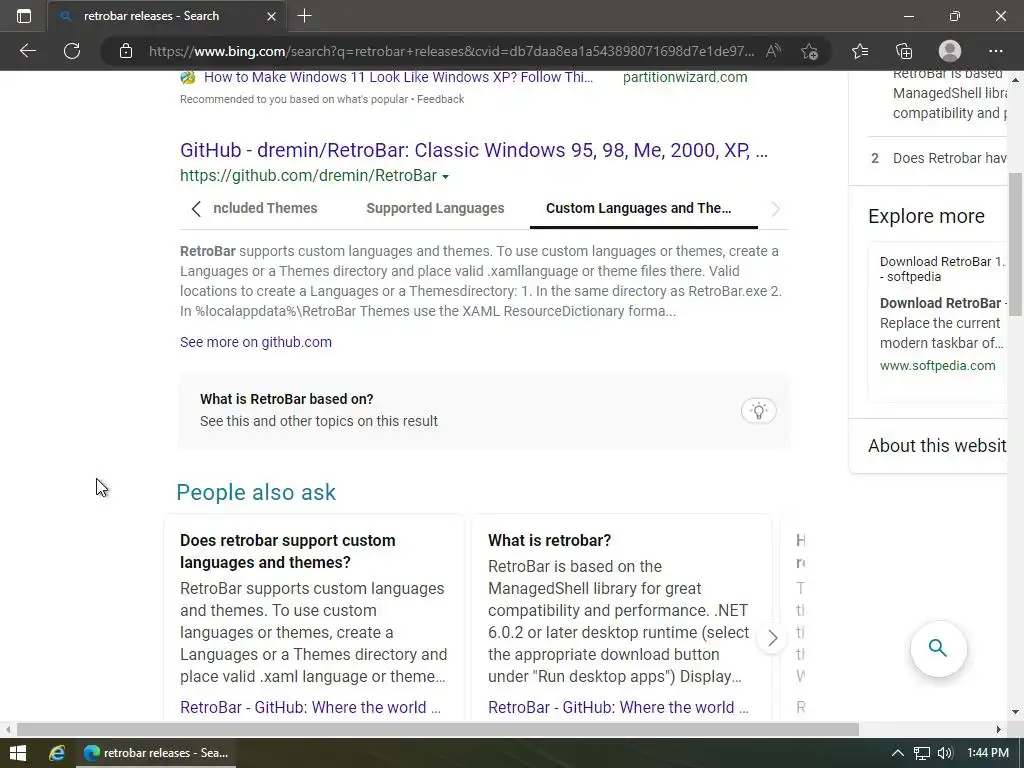Show next GitHub result tabs chevron
This screenshot has height=768, width=1024.
pos(775,209)
